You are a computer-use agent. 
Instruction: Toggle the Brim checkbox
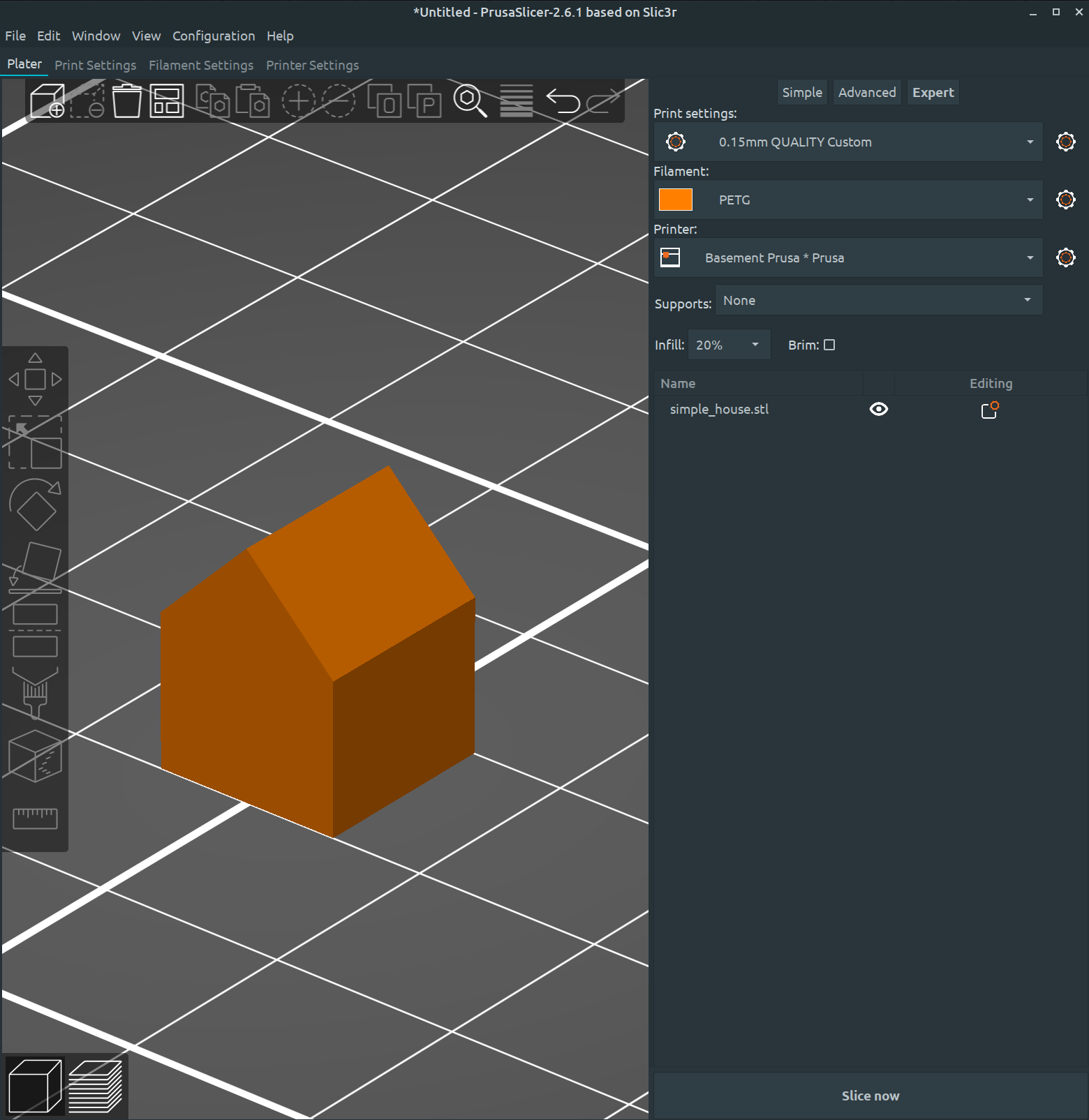pyautogui.click(x=829, y=345)
